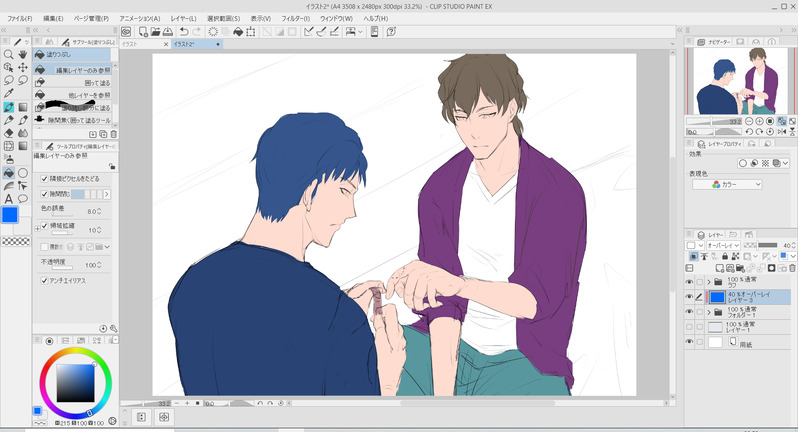Click the Fill icon in the command bar
The image size is (798, 432).
click(x=238, y=32)
